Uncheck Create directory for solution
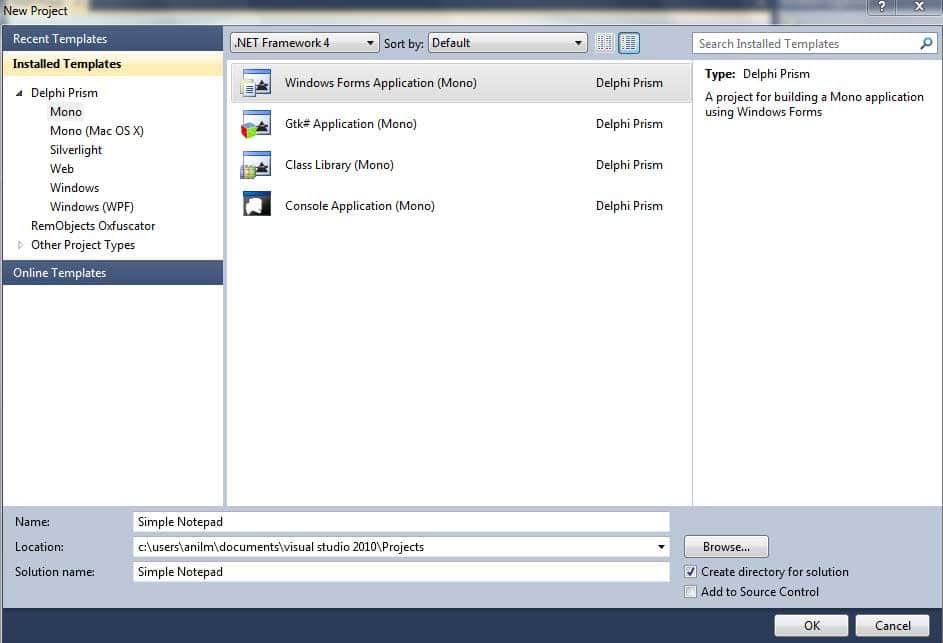Viewport: 943px width, 643px height. (x=690, y=572)
